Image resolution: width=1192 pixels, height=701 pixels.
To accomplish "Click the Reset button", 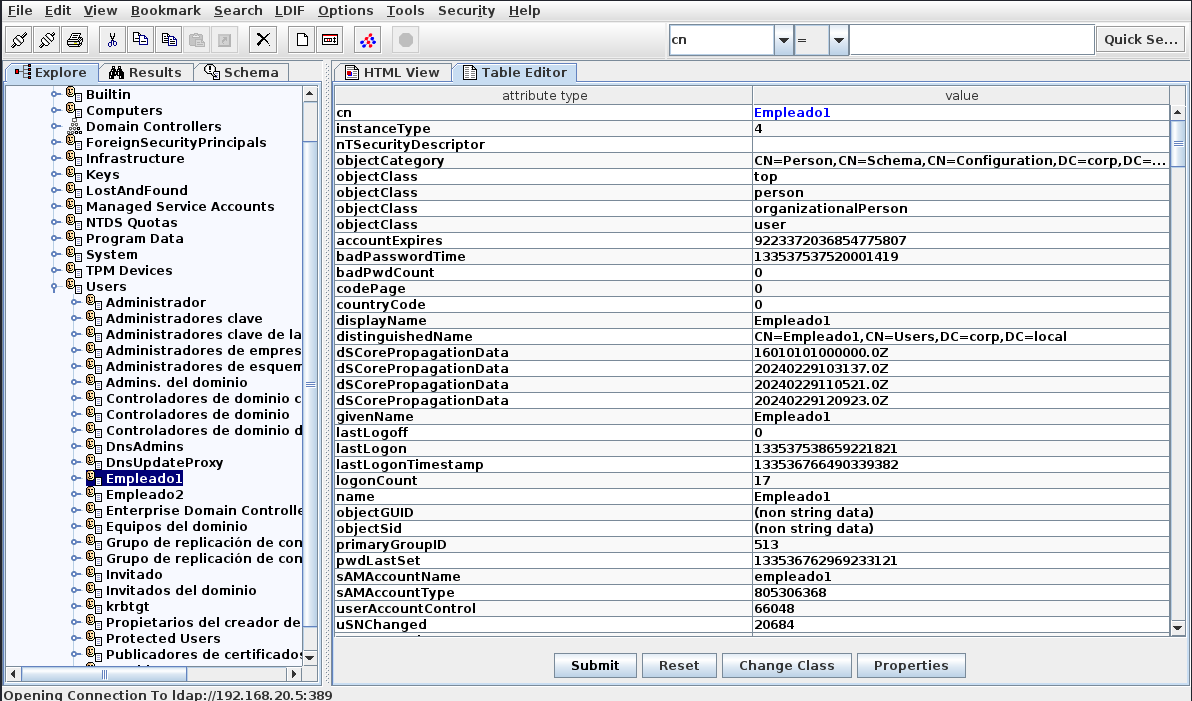I will 679,665.
